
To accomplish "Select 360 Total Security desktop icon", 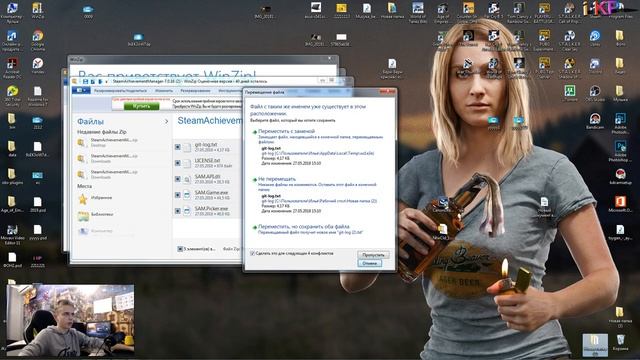I will 12,96.
